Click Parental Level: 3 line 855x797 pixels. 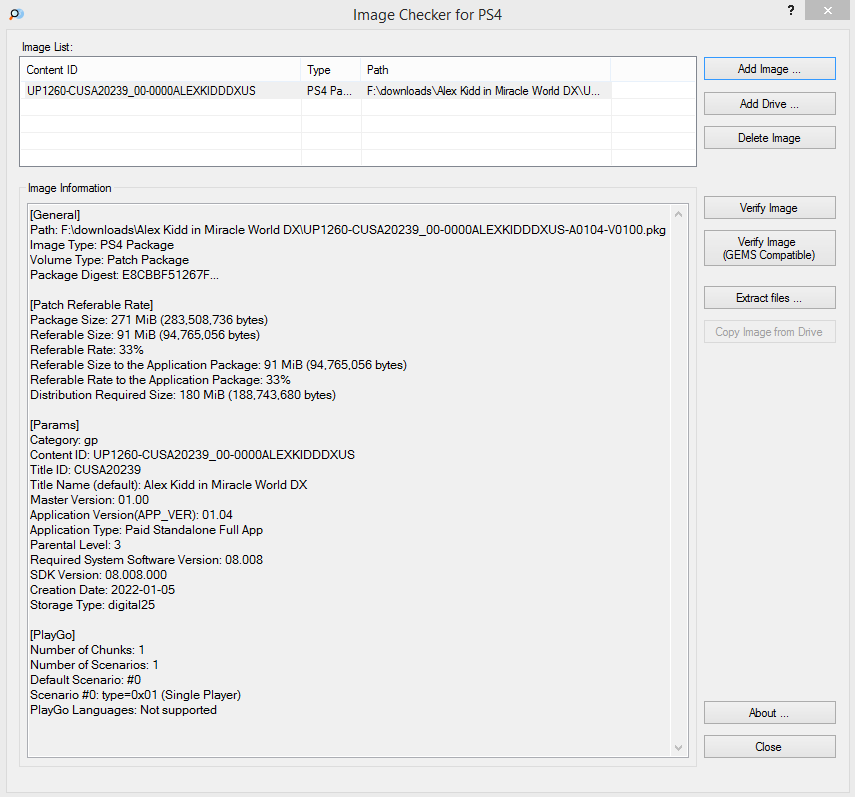(76, 545)
